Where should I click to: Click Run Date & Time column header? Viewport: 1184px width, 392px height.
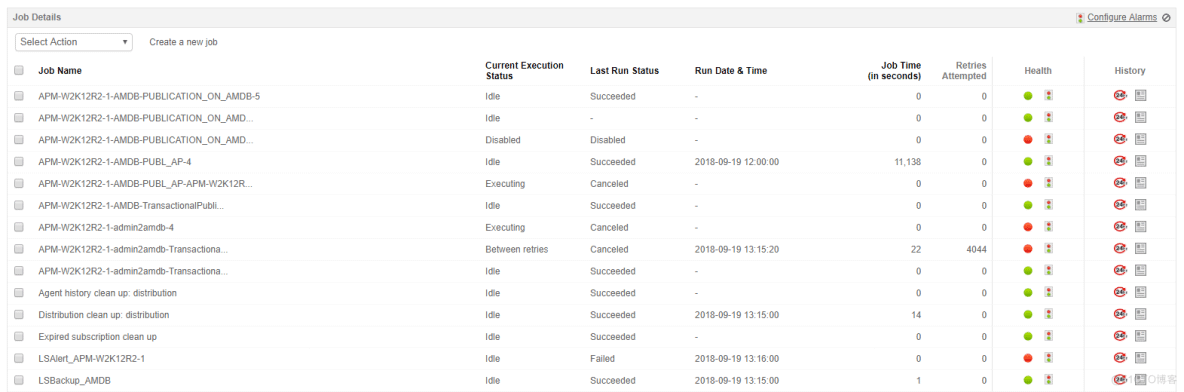[x=731, y=71]
